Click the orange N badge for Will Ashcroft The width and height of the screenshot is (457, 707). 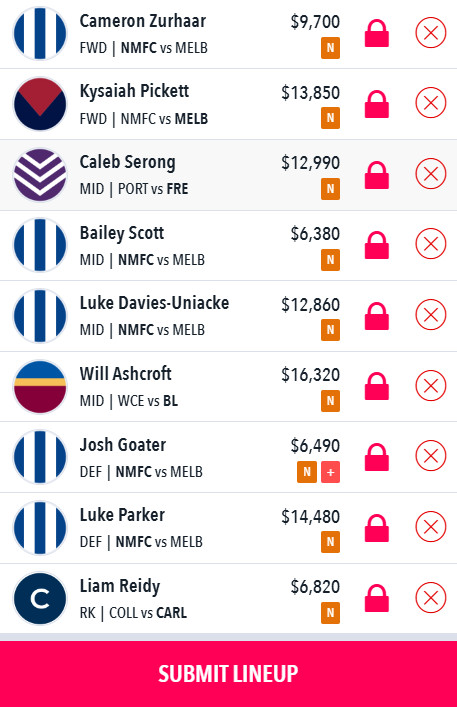(330, 400)
